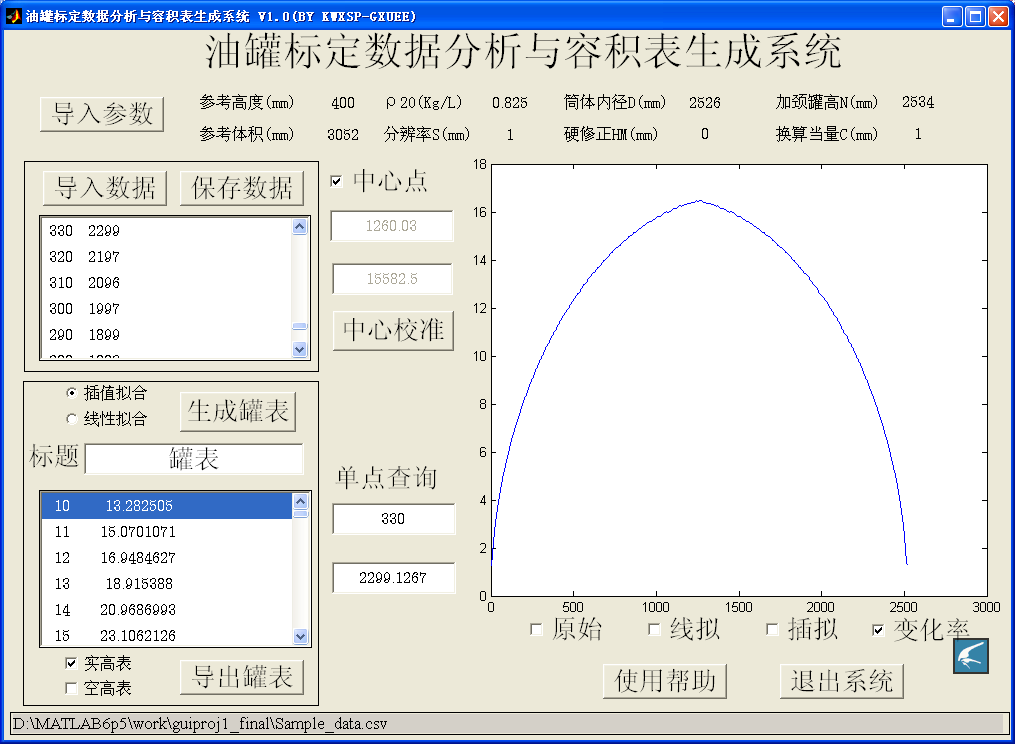Screen dimensions: 1015x744
Task: Enable 原始 plot checkbox
Action: tap(536, 629)
